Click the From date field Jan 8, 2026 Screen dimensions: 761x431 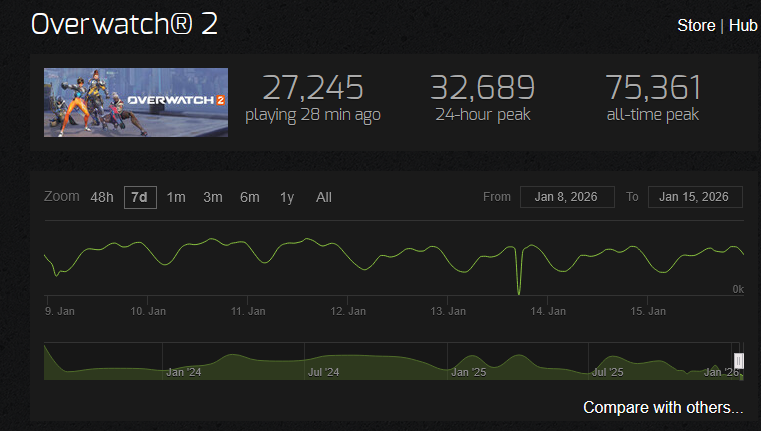point(567,197)
